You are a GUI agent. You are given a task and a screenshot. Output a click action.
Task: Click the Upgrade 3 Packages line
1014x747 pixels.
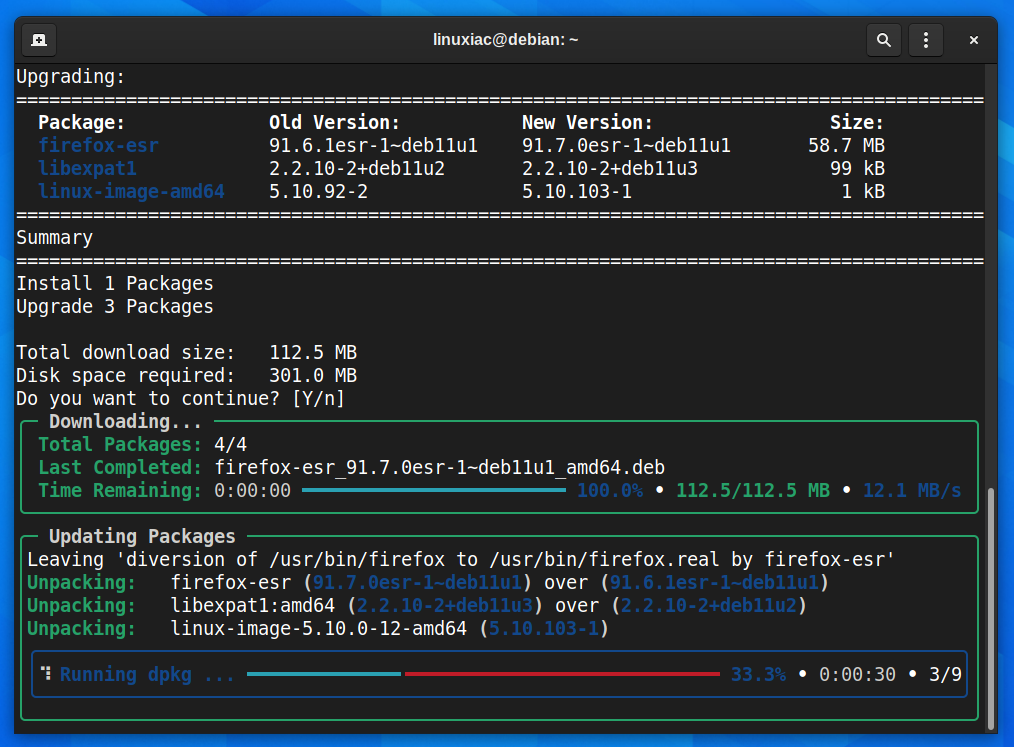point(114,307)
